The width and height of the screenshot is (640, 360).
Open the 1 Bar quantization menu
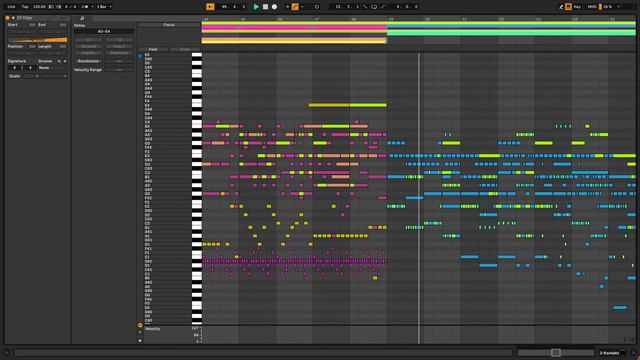pos(104,7)
